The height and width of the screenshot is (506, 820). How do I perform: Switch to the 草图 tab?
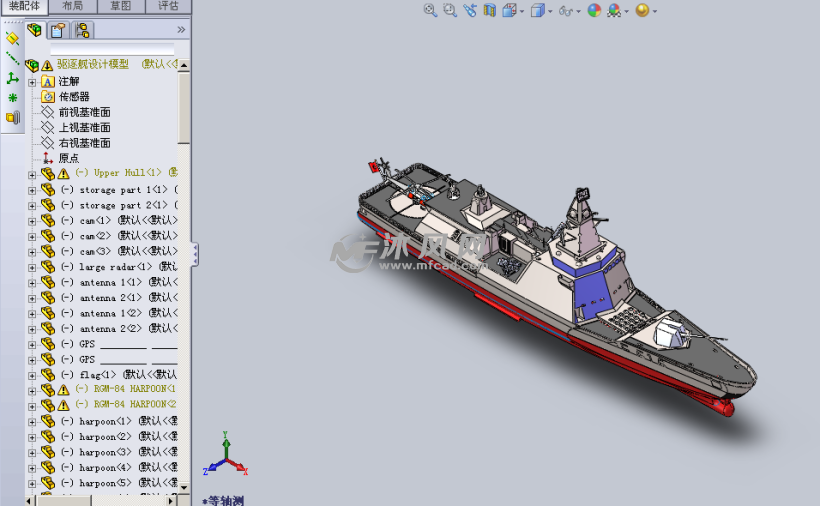[x=120, y=6]
